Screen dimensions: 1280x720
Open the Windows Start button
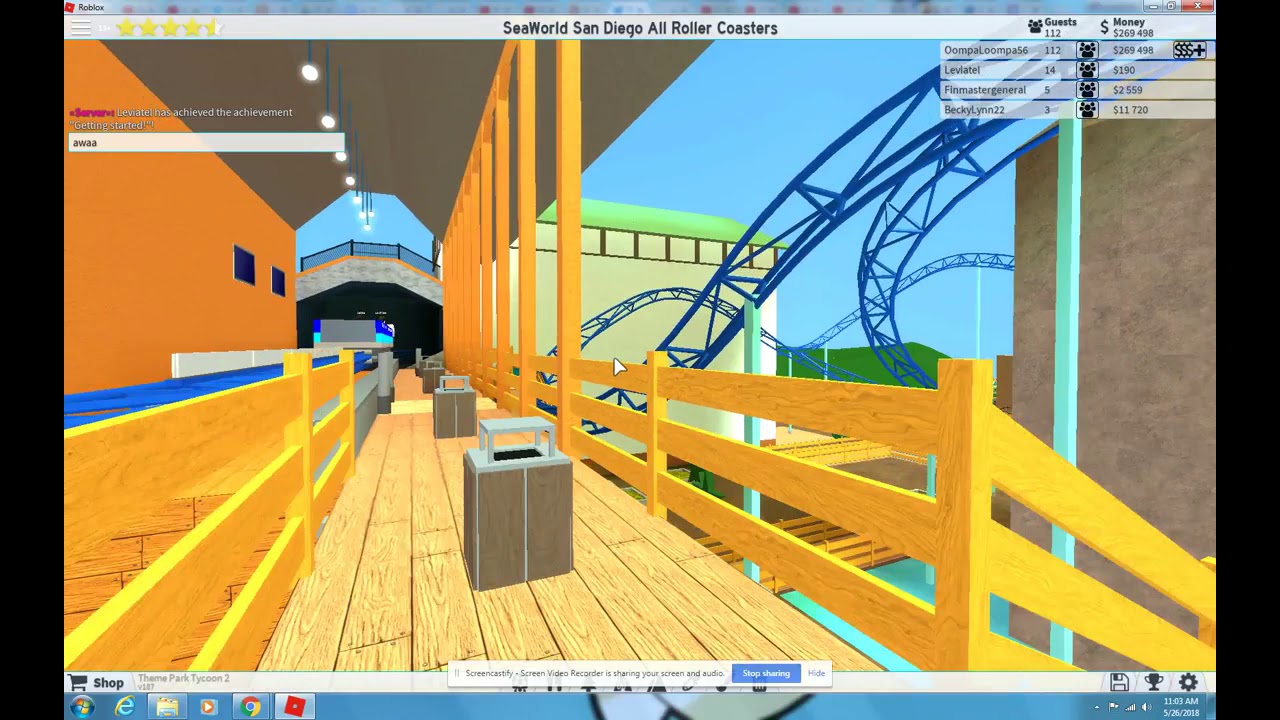tap(82, 707)
